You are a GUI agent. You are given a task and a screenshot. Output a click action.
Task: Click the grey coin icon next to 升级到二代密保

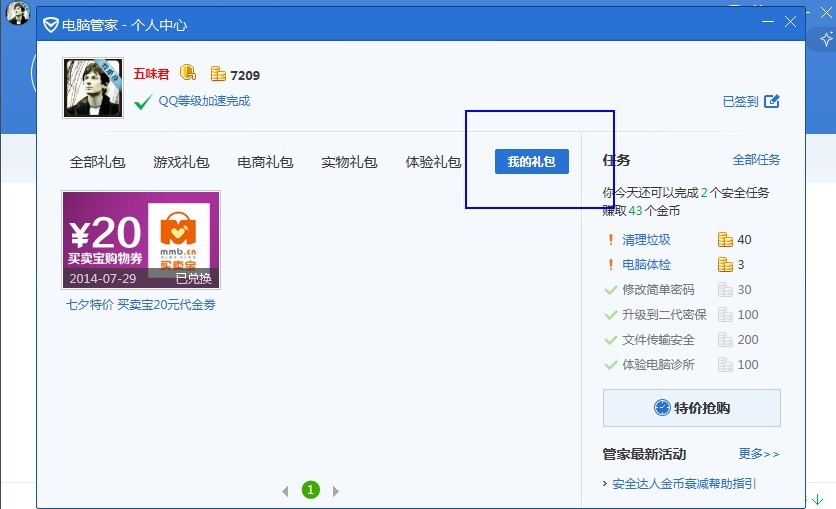725,314
